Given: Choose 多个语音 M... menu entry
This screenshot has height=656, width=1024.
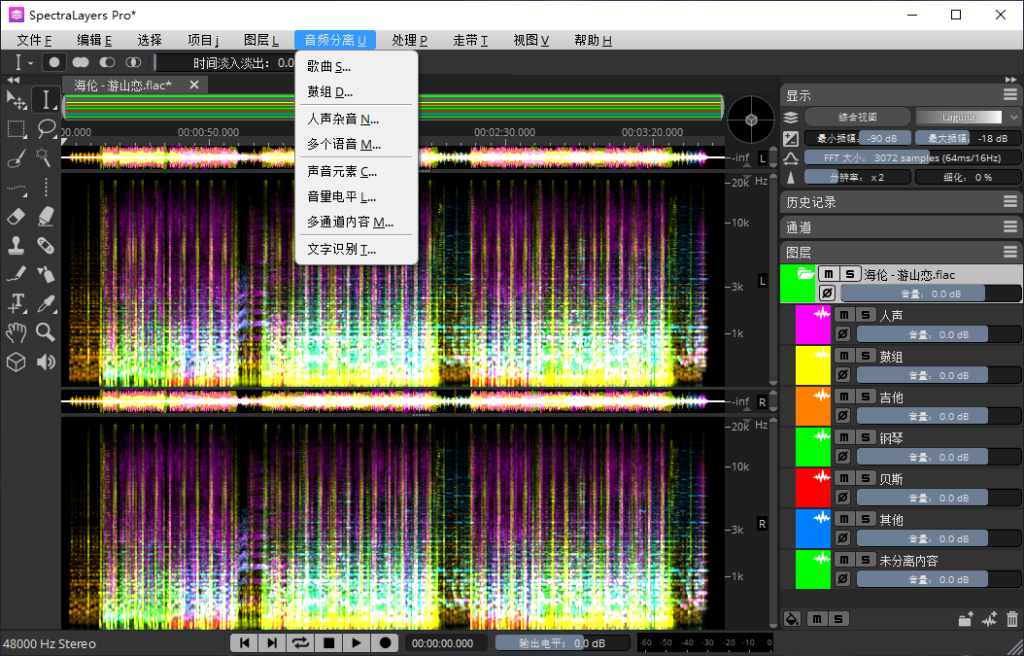Looking at the screenshot, I should [356, 144].
